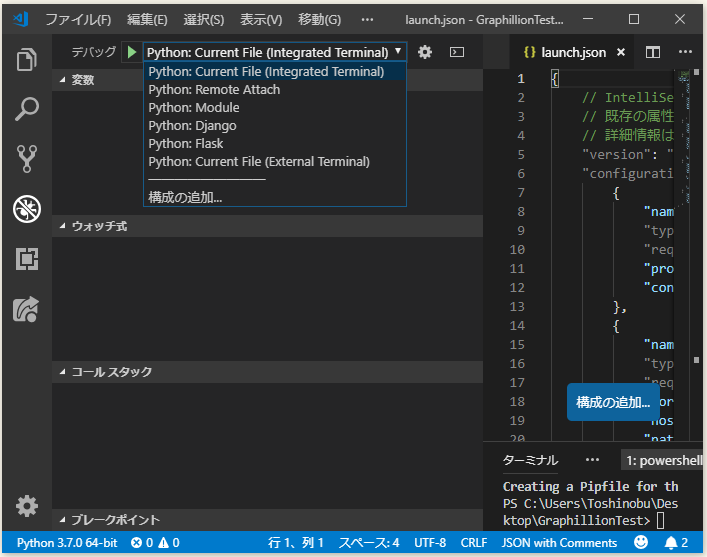Click the blue 構成の追加... button in the editor
The width and height of the screenshot is (707, 557).
612,402
